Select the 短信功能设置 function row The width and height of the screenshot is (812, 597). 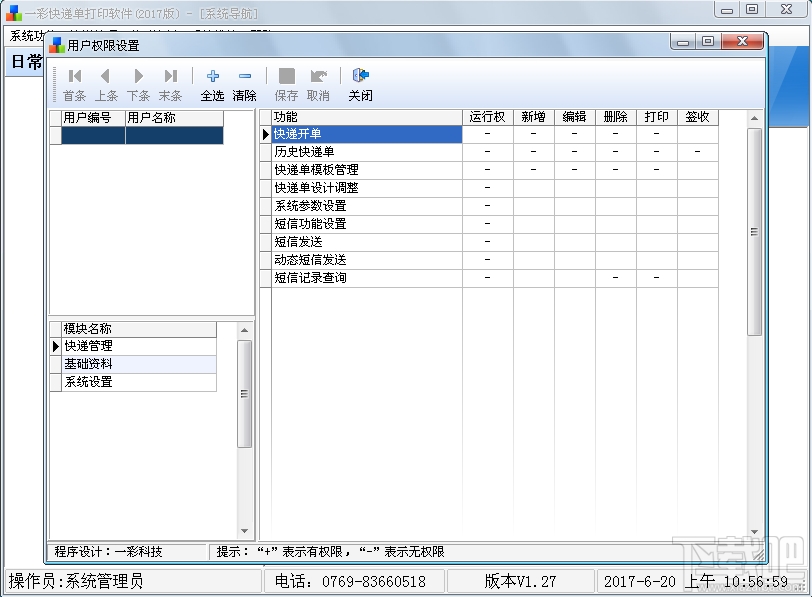point(367,224)
